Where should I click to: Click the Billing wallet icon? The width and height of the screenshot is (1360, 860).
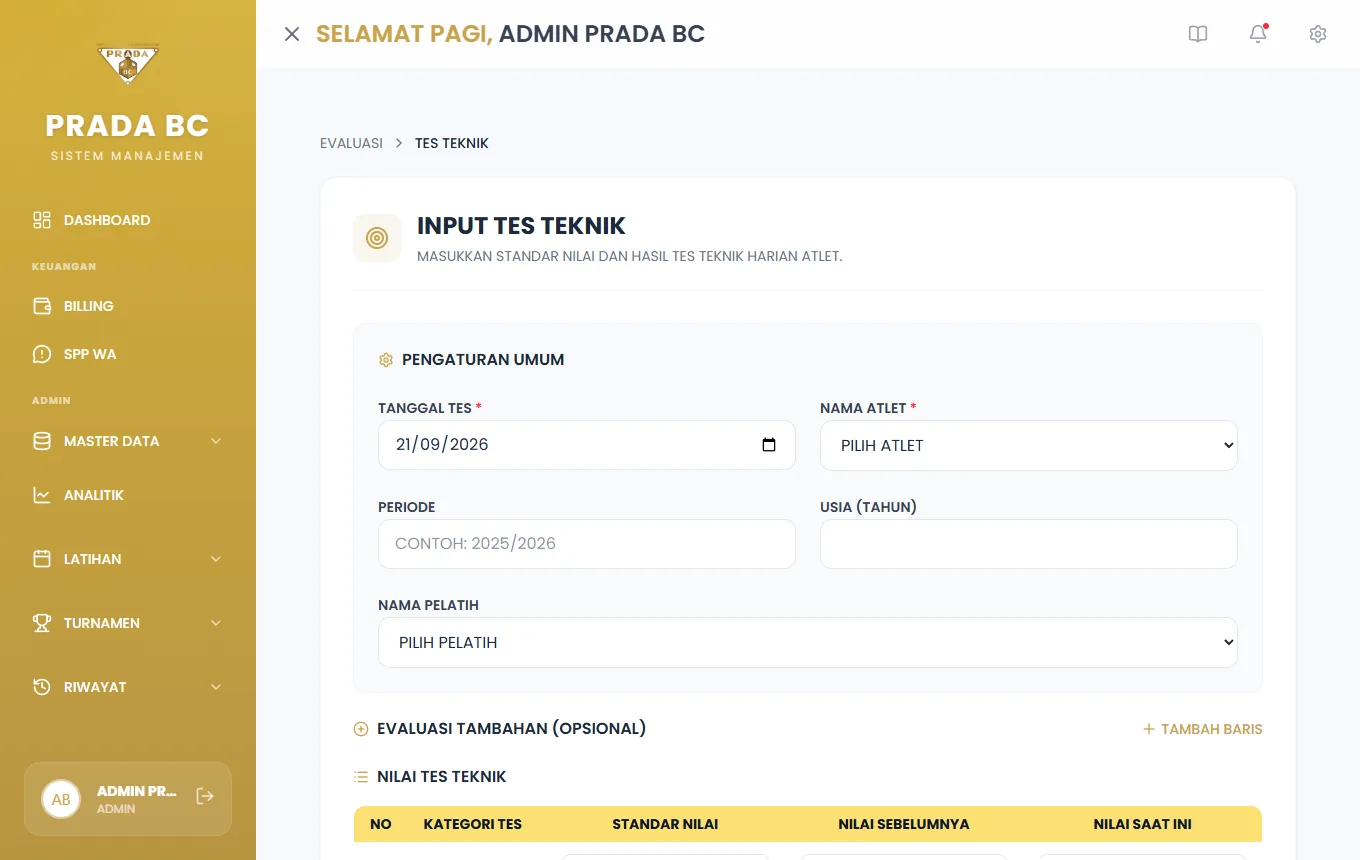tap(42, 306)
